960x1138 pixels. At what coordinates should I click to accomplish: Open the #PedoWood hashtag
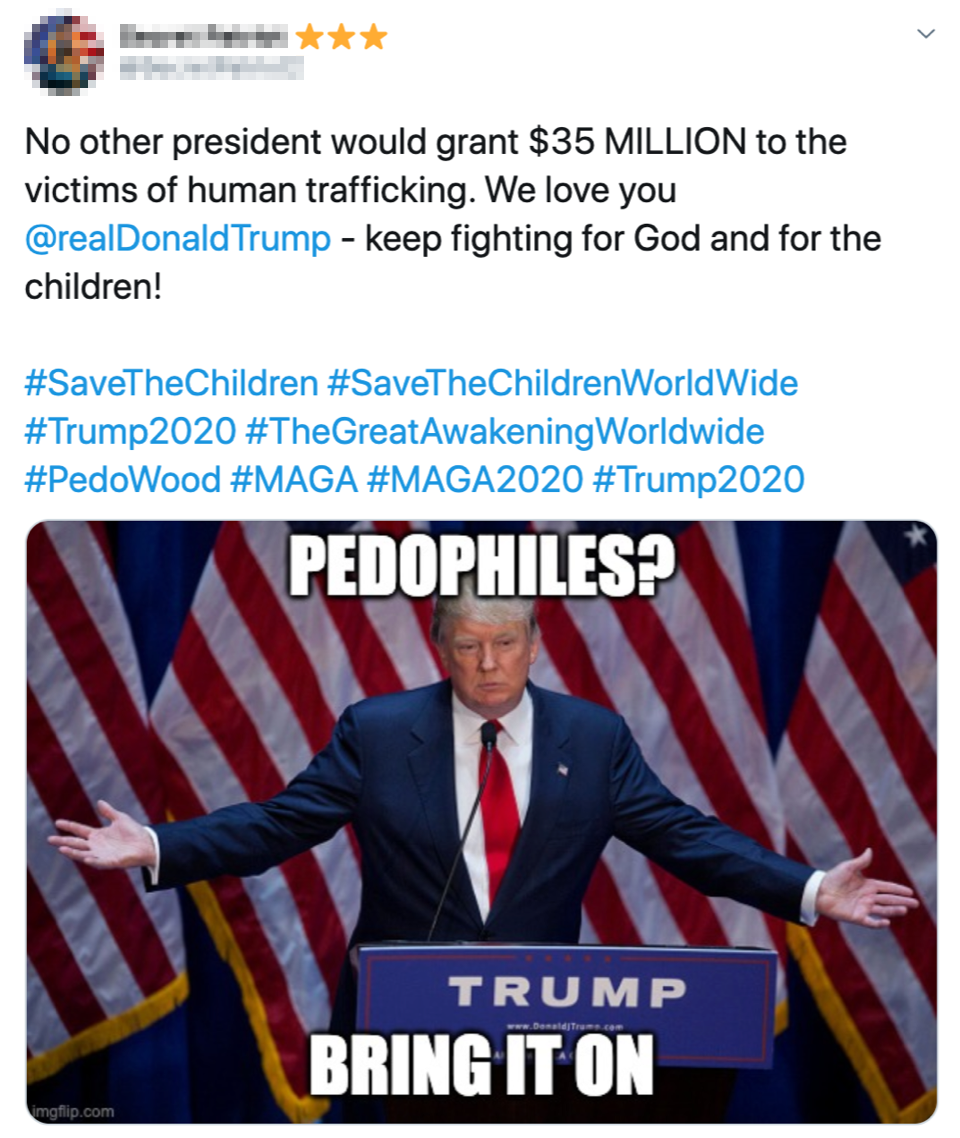(123, 480)
